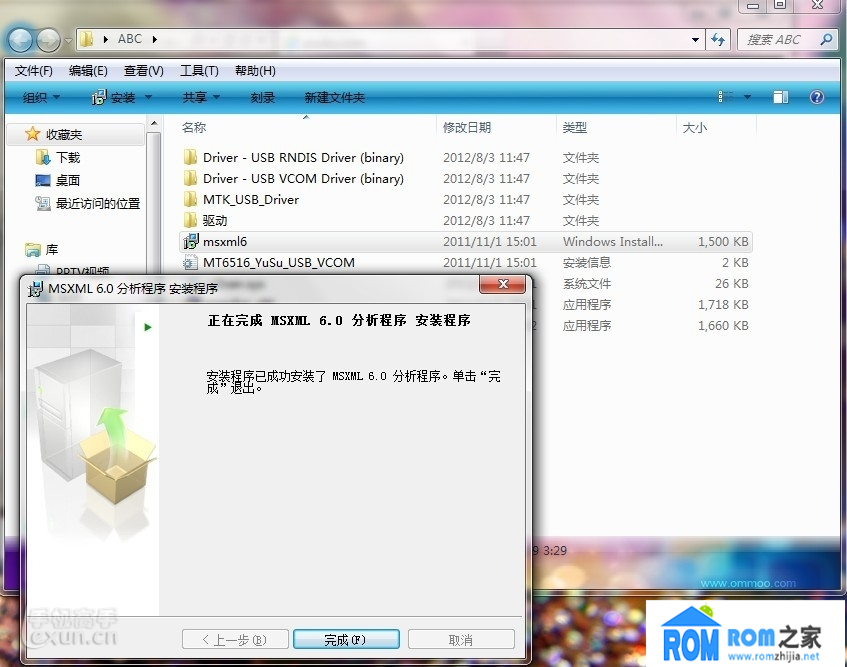Viewport: 847px width, 667px height.
Task: Open the address bar history dropdown
Action: pyautogui.click(x=694, y=38)
